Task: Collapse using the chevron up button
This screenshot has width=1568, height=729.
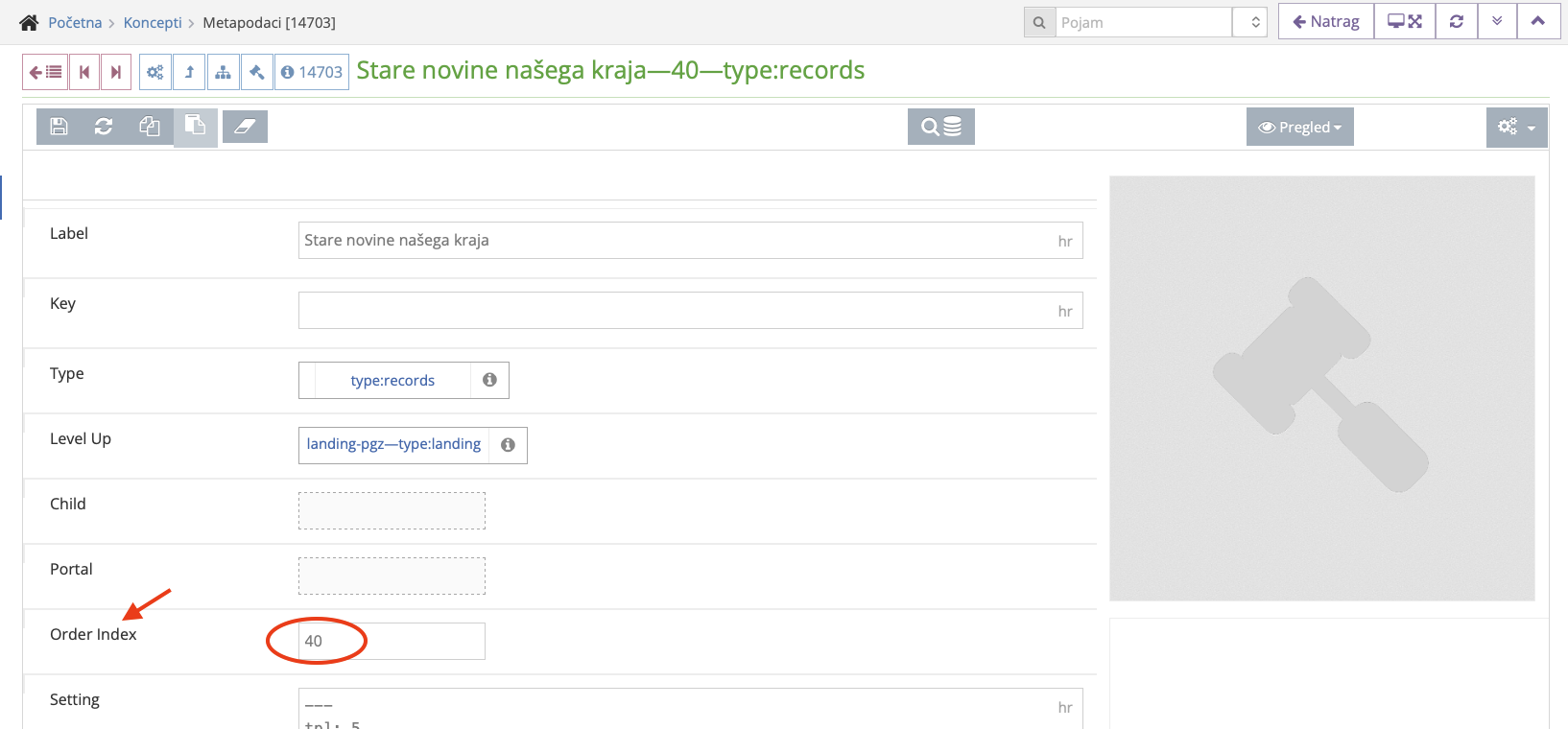Action: pyautogui.click(x=1538, y=21)
